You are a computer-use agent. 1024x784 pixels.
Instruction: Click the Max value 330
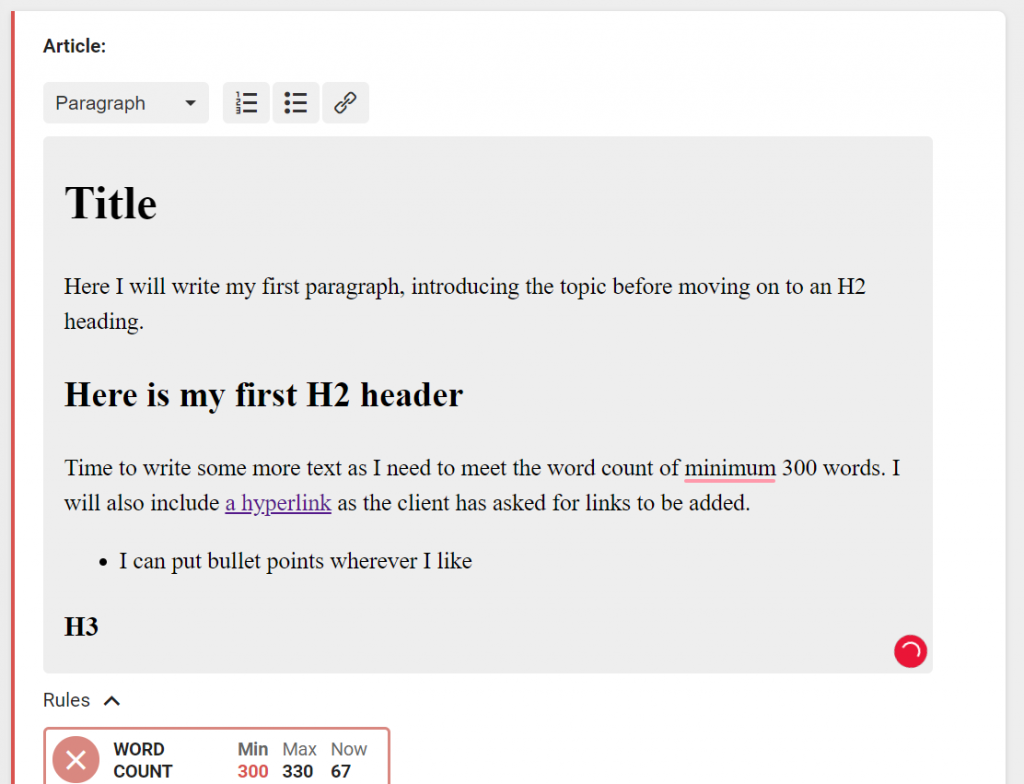297,772
